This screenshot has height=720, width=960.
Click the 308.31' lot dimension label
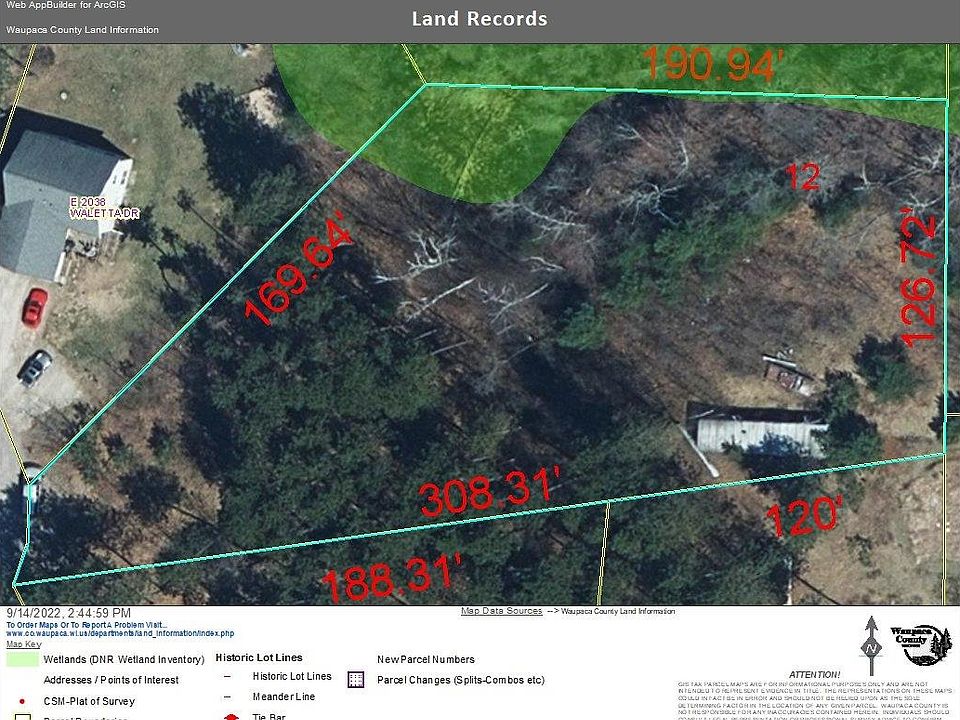point(487,494)
